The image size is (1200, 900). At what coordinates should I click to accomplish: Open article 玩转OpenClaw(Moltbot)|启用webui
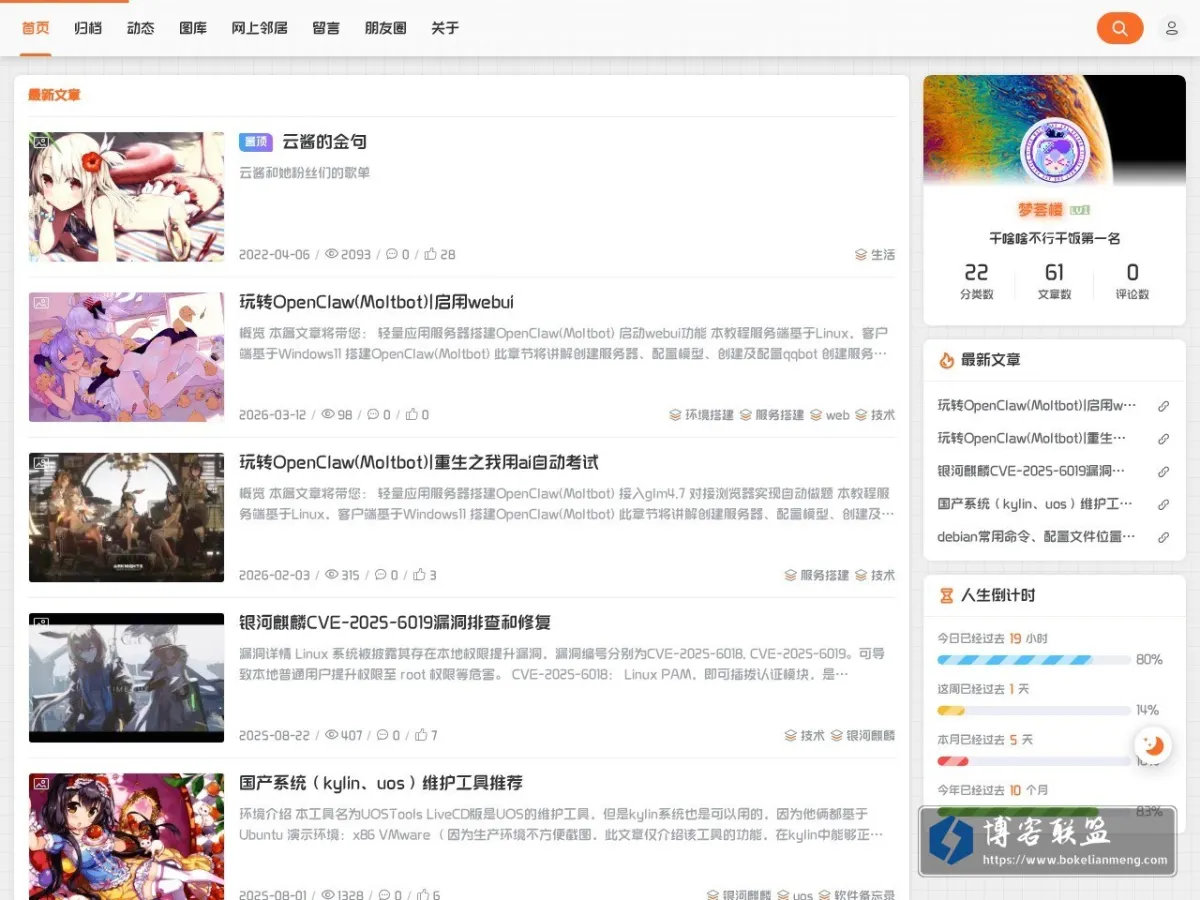point(376,302)
